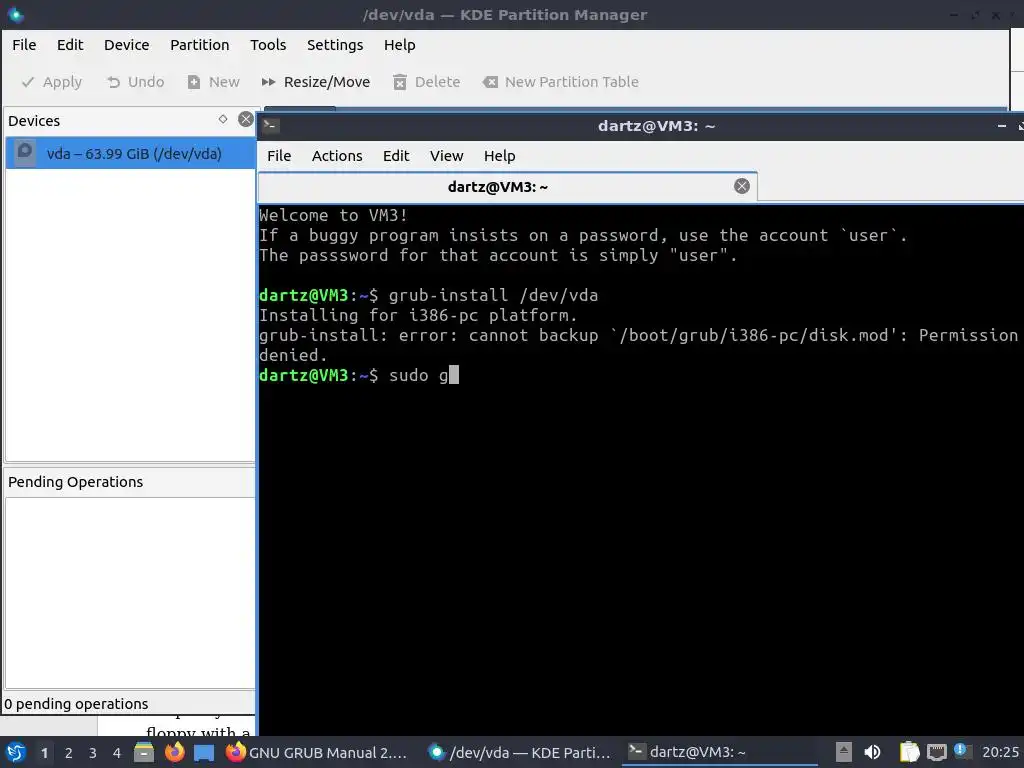Click the Apply checkmark icon in toolbar
This screenshot has height=768, width=1024.
click(x=27, y=82)
